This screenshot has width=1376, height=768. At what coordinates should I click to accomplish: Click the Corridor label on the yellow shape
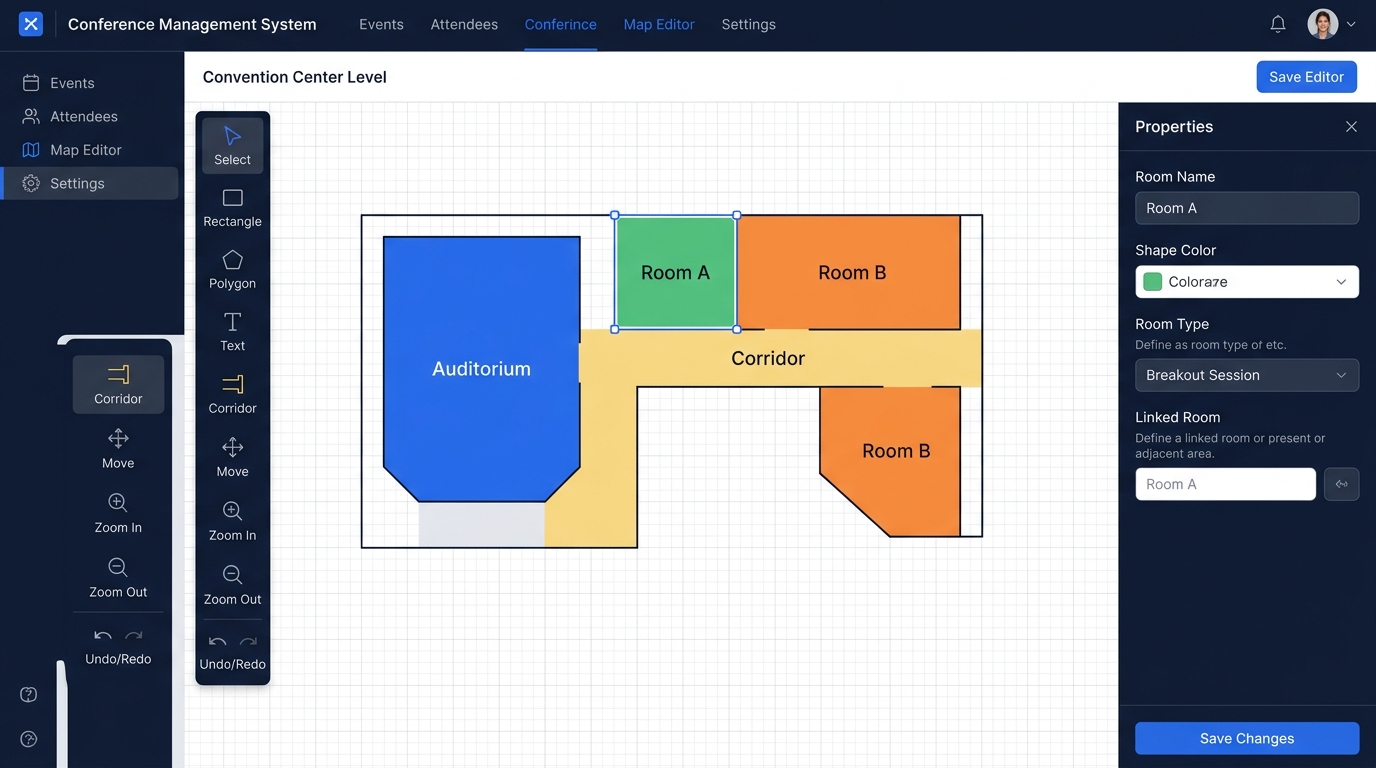click(768, 358)
